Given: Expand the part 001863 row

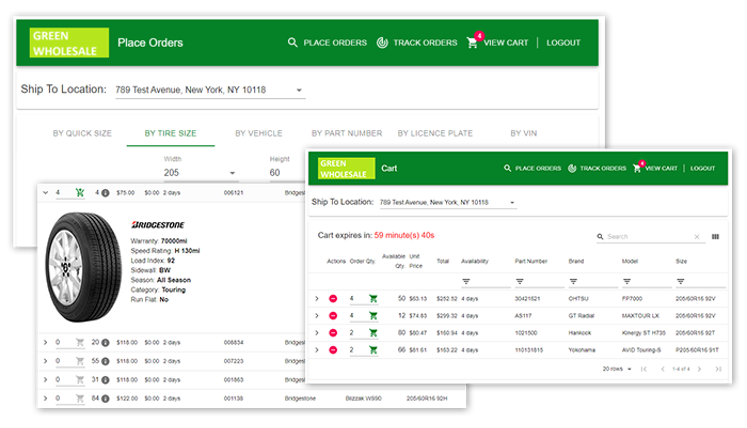Looking at the screenshot, I should 45,380.
